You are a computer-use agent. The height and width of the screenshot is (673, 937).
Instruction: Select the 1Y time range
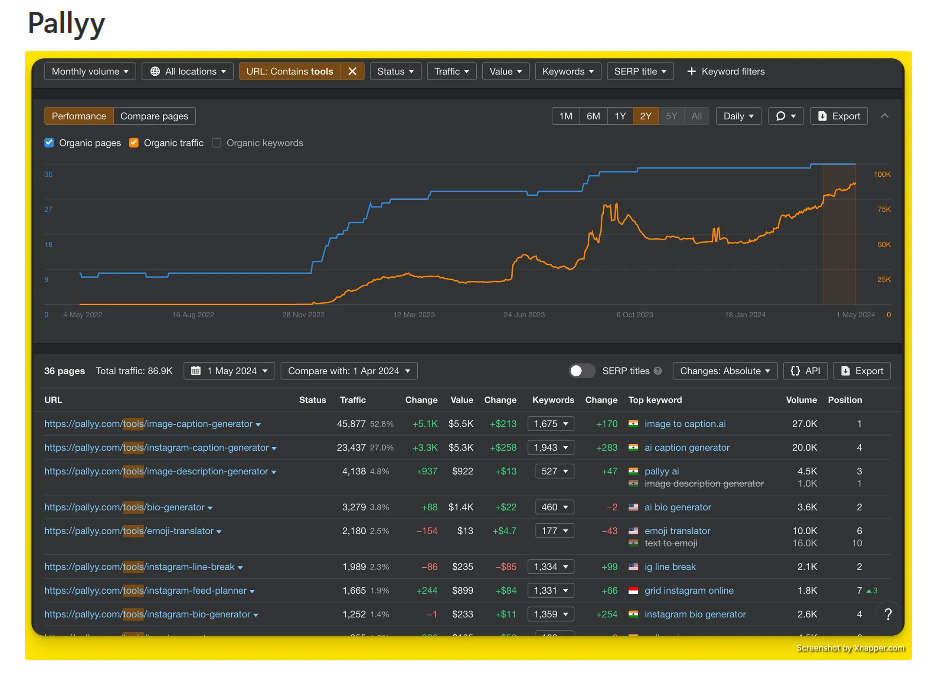[x=620, y=116]
